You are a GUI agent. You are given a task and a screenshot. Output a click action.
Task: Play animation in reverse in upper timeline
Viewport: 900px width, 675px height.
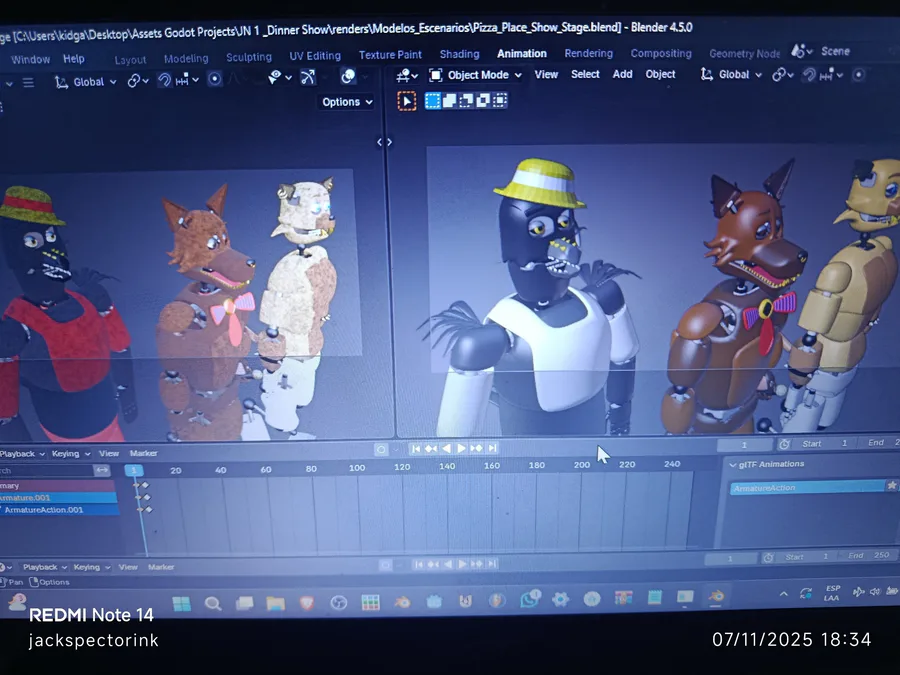[446, 448]
